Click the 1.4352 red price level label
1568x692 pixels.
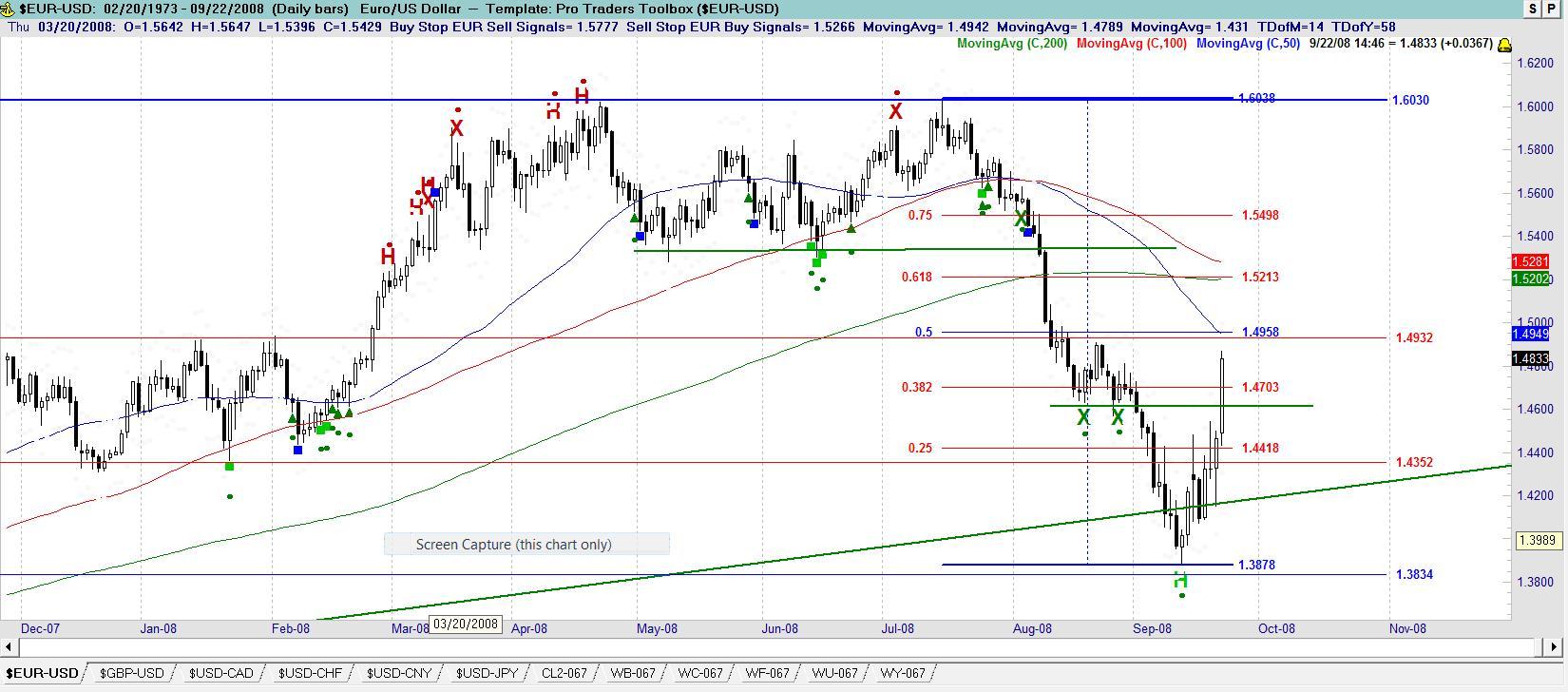coord(1414,462)
